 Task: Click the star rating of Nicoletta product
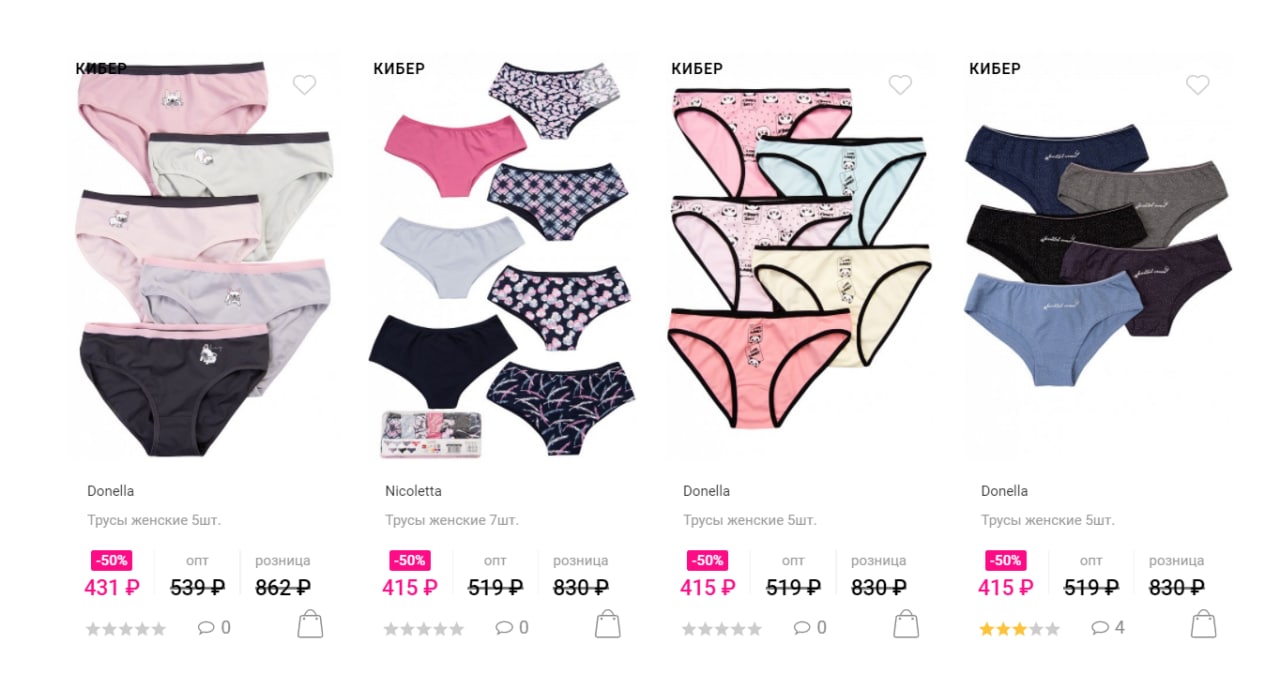(x=424, y=629)
